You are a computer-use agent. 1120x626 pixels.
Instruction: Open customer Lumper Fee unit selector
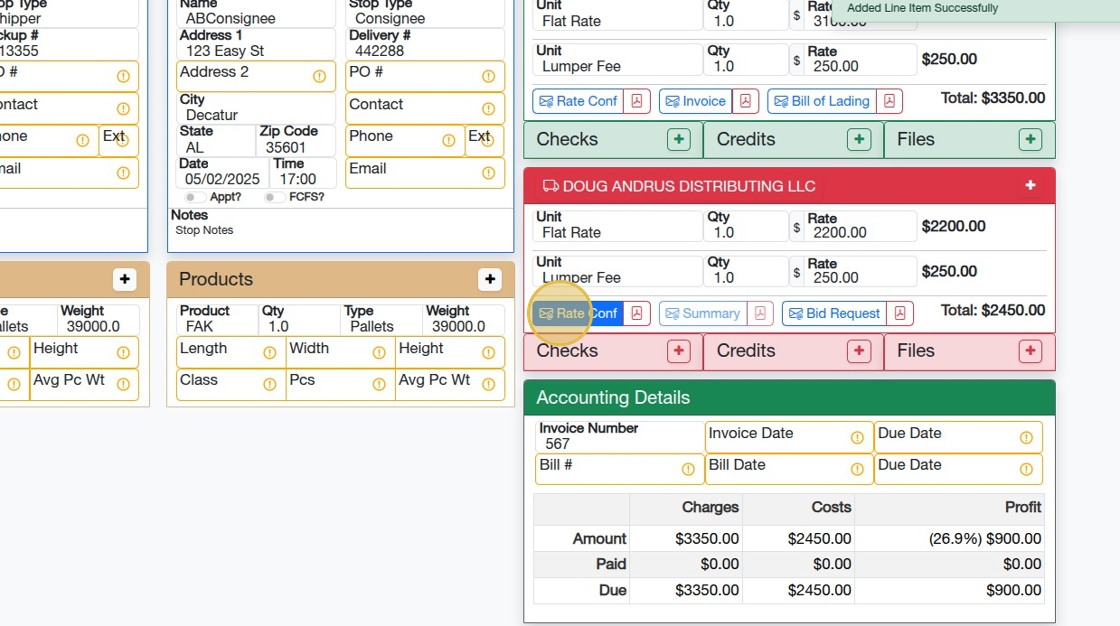click(618, 59)
